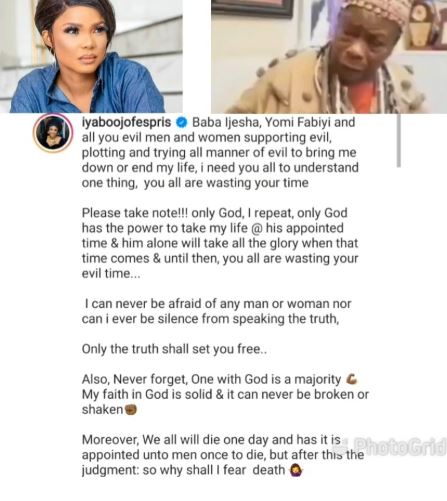Click the vertical scrollbar beside caption
Screen dimensions: 447x501
(399, 140)
